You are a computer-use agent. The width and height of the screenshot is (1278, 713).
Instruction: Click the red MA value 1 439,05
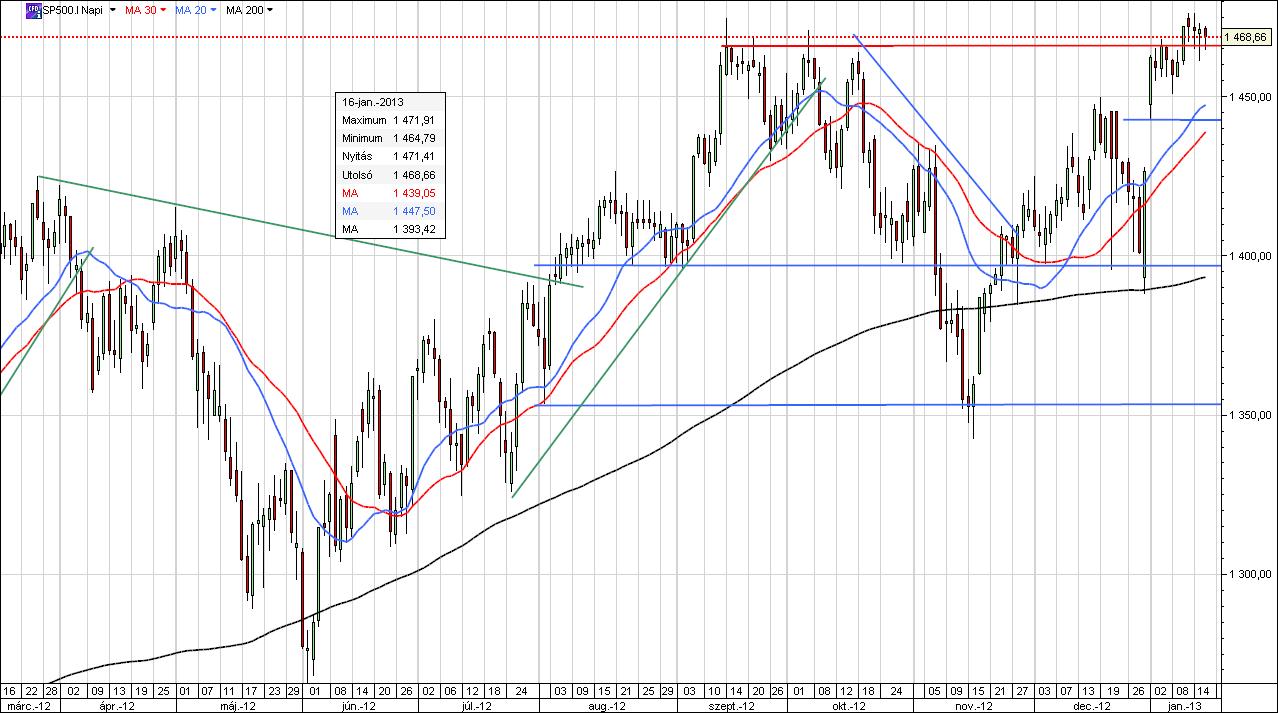[x=414, y=193]
